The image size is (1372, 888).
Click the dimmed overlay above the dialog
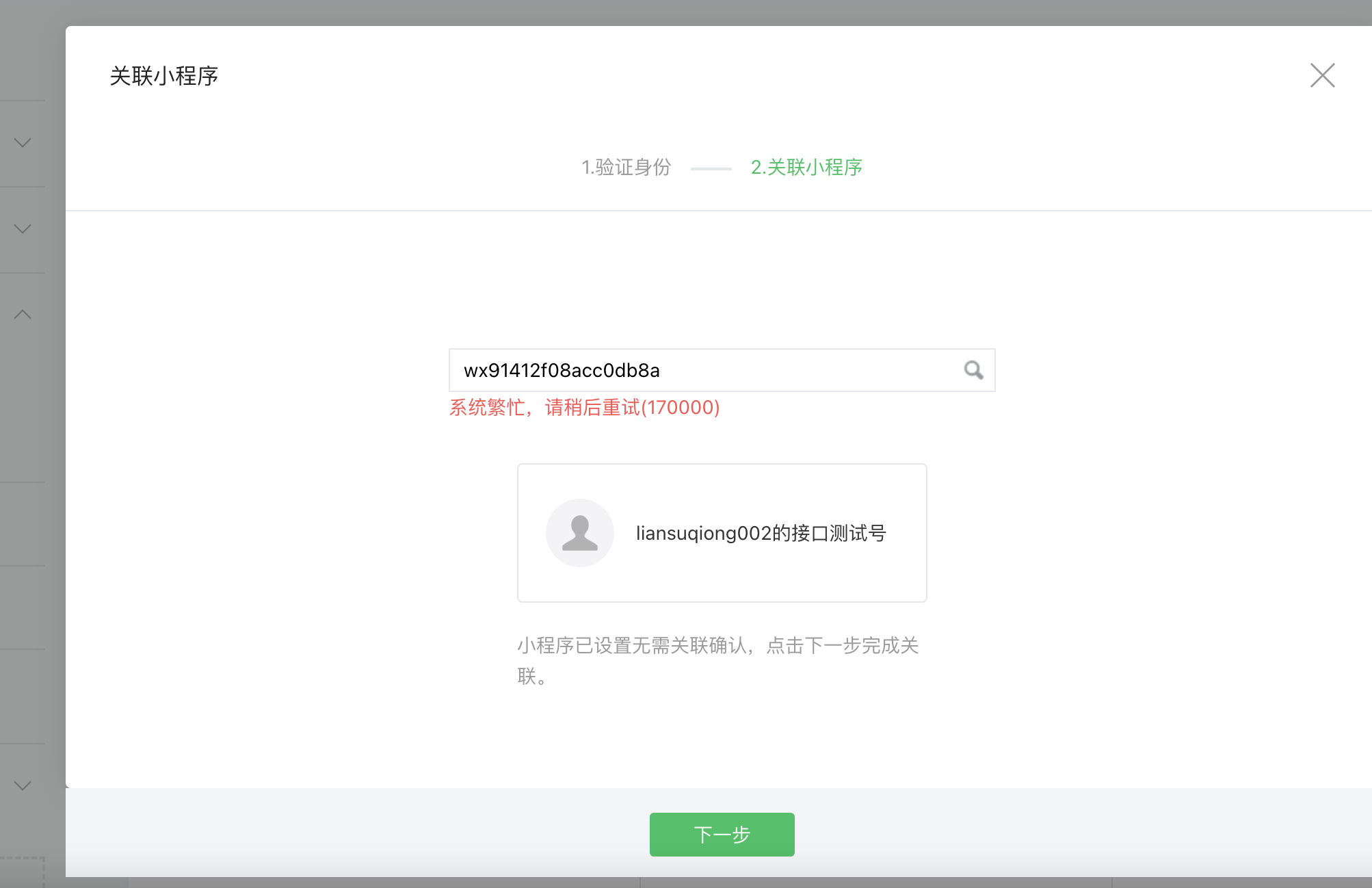coord(684,12)
